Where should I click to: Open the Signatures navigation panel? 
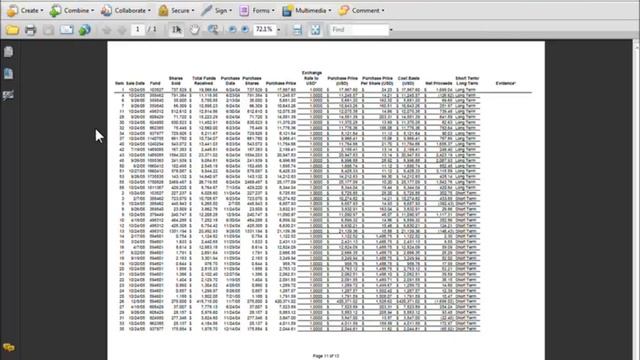tap(9, 95)
